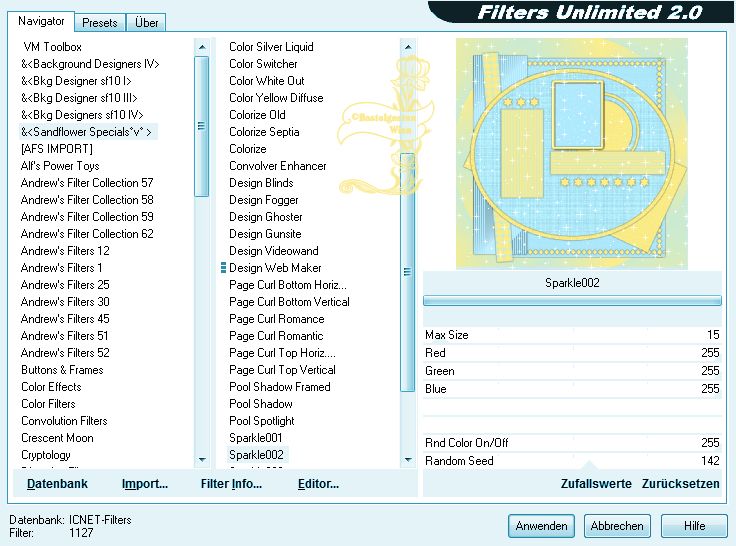Screen dimensions: 736x546
Task: Click the Abbrechen button
Action: pyautogui.click(x=617, y=526)
